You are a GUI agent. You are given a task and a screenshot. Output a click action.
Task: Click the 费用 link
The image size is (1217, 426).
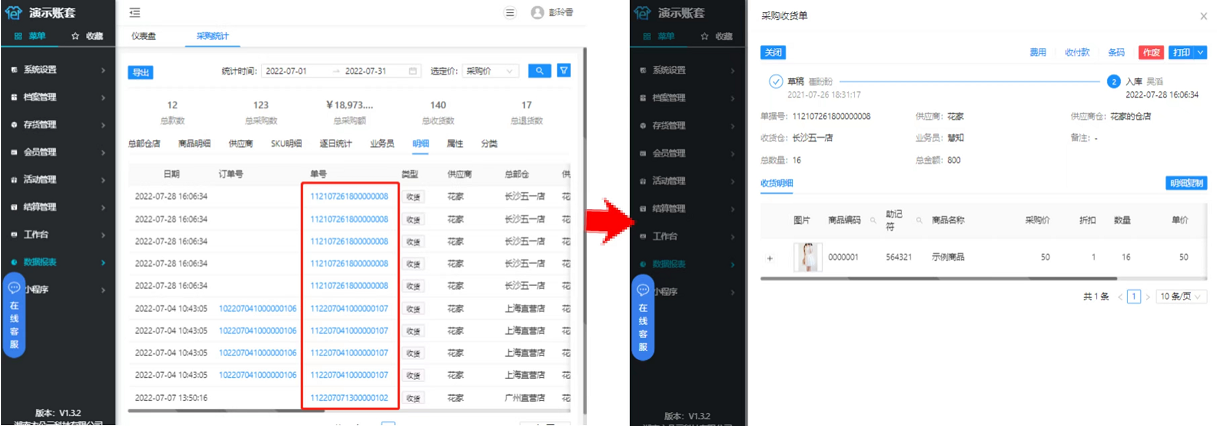click(1038, 52)
